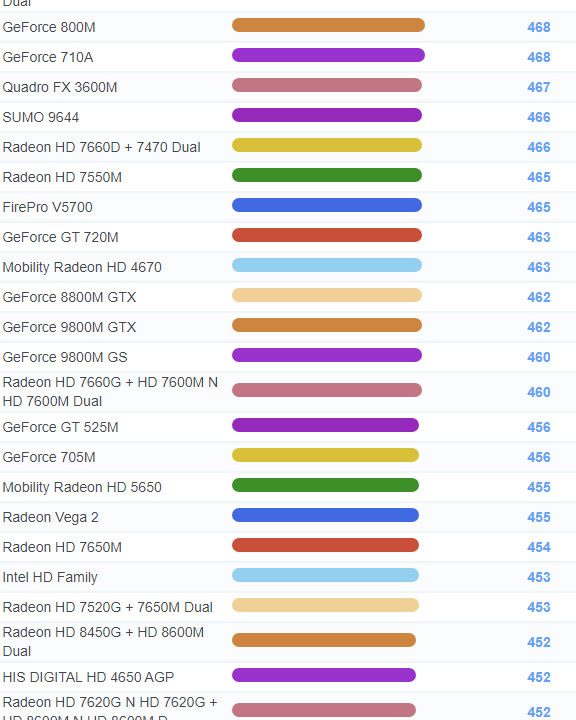This screenshot has width=576, height=720.
Task: Click score 467 for Quadro FX 3600M
Action: coord(539,87)
